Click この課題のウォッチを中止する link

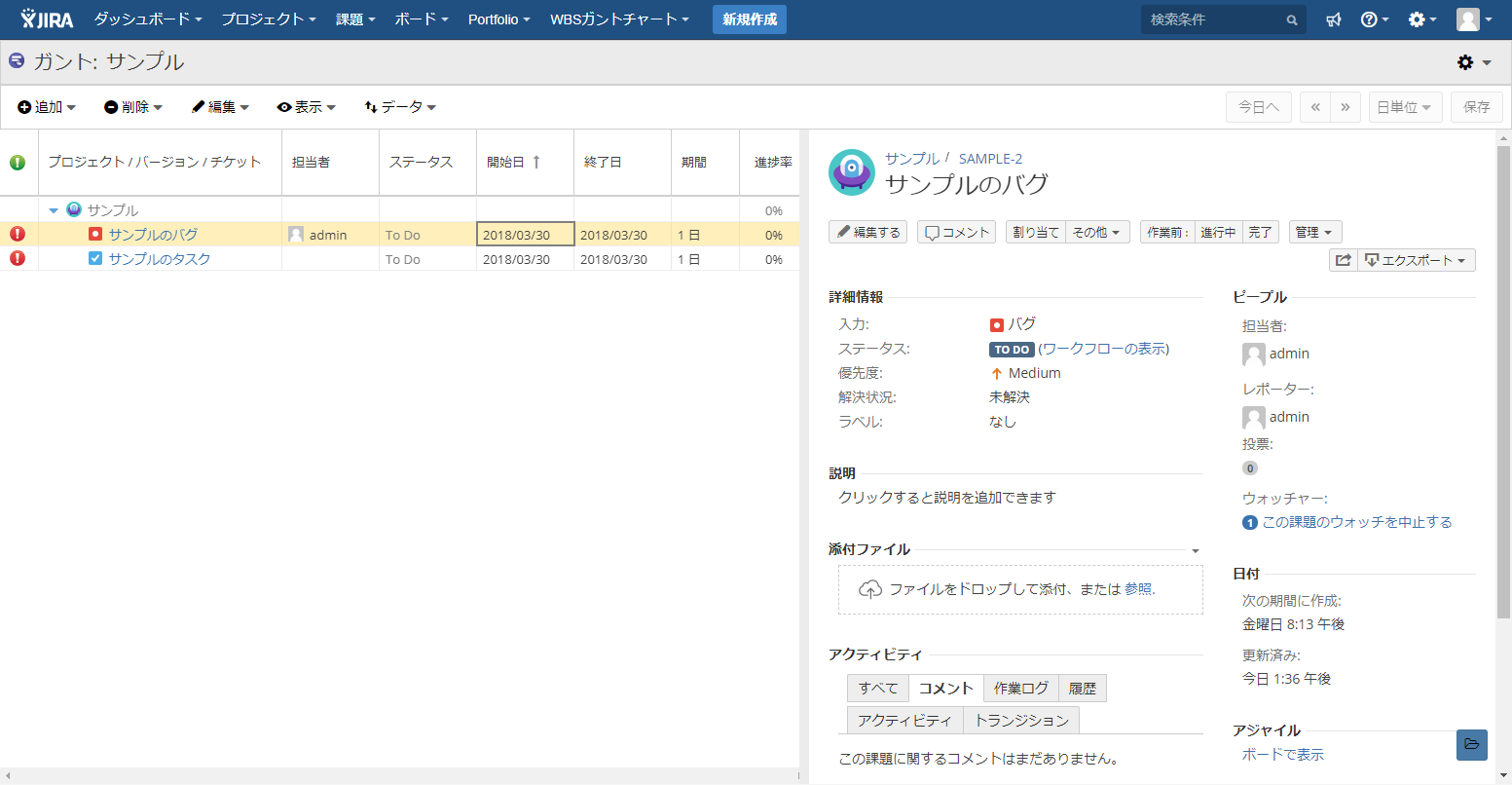point(1357,522)
